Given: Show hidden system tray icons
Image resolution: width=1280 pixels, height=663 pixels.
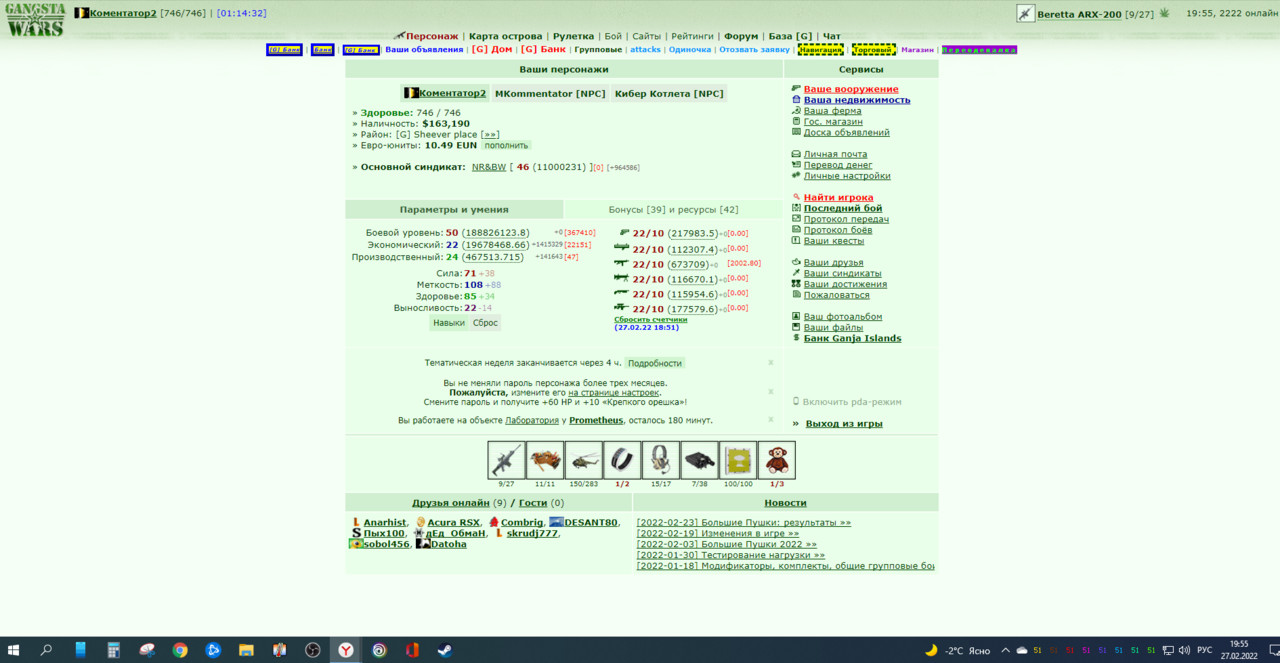Looking at the screenshot, I should [x=1005, y=650].
